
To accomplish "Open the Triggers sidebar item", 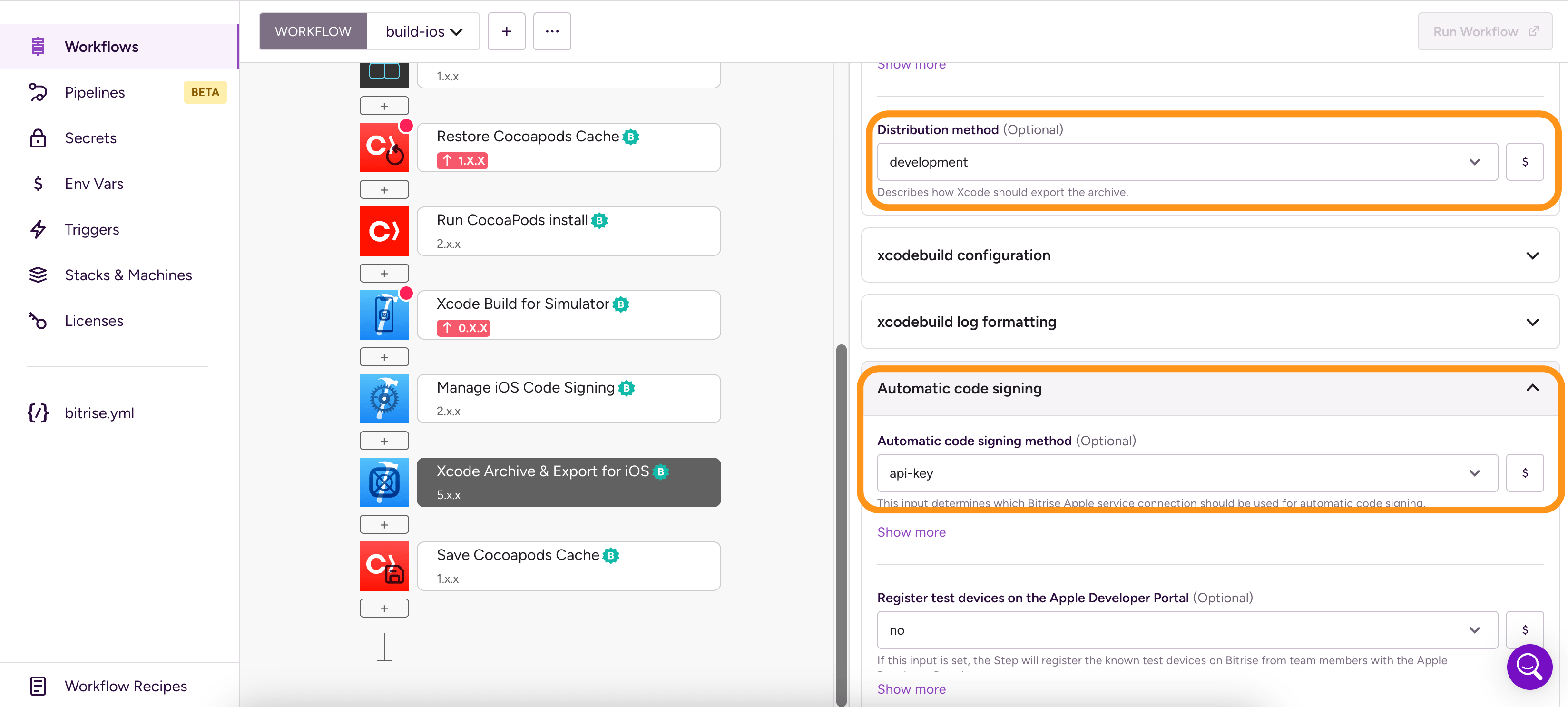I will tap(92, 230).
